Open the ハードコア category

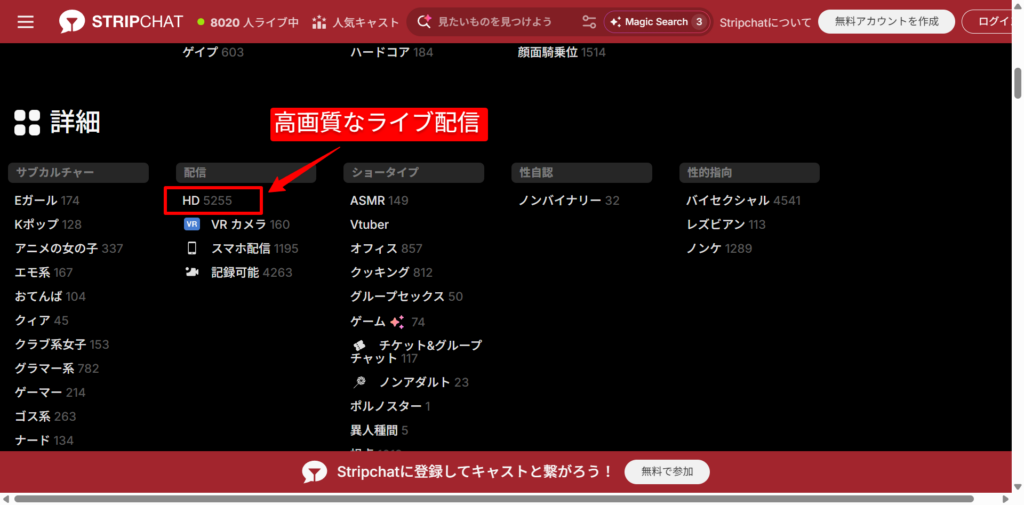(x=392, y=52)
